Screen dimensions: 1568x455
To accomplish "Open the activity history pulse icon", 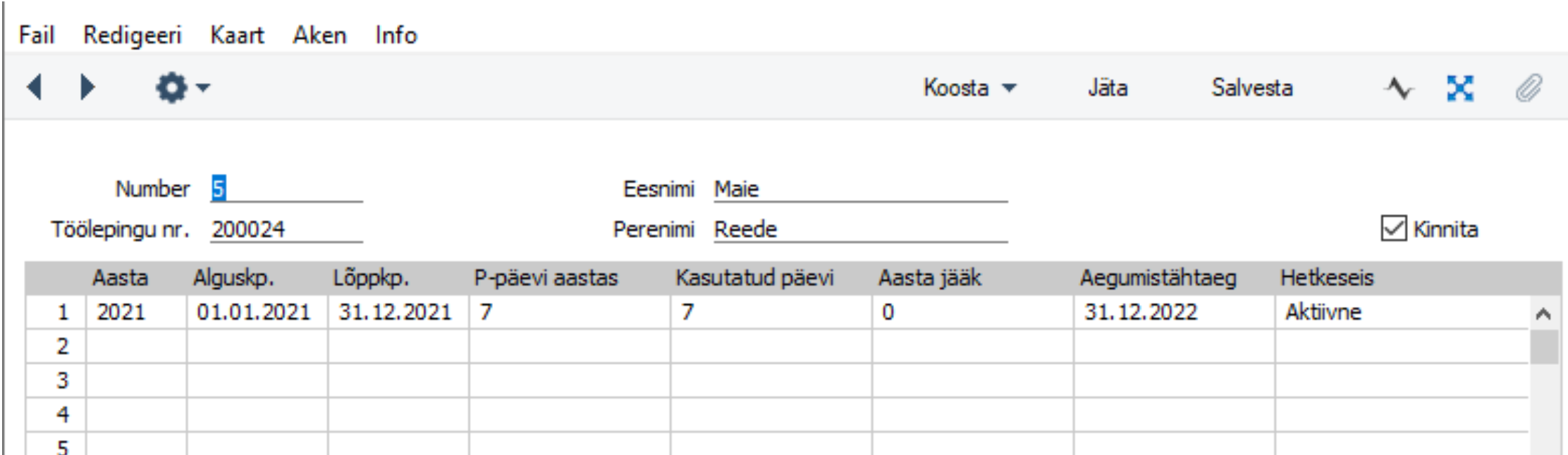I will (x=1399, y=88).
